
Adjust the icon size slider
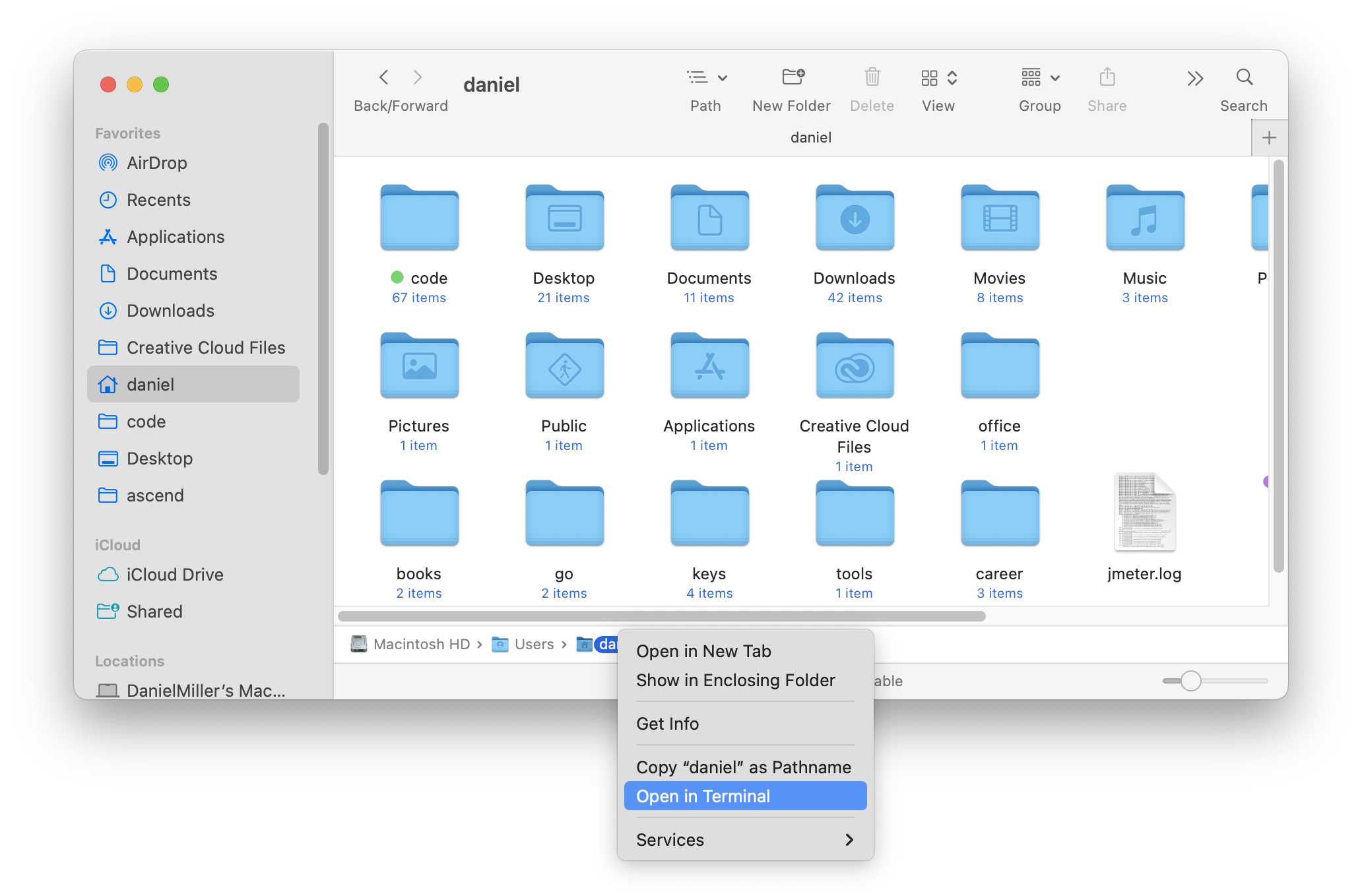[1190, 681]
